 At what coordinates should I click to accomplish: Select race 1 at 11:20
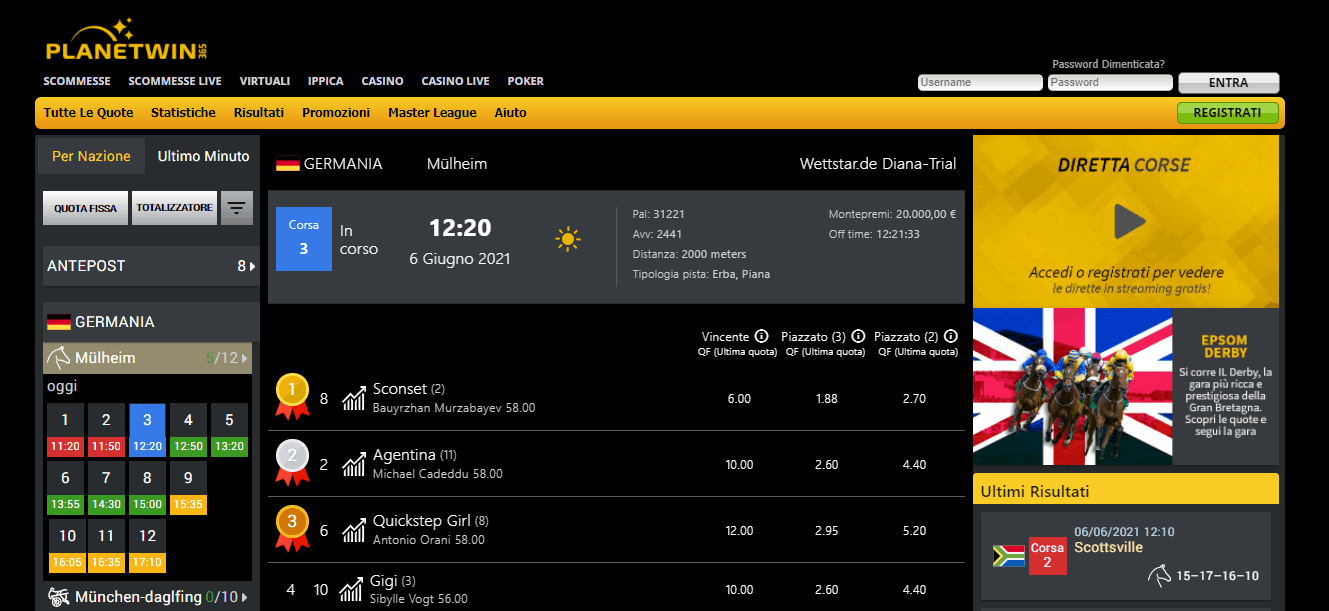65,430
